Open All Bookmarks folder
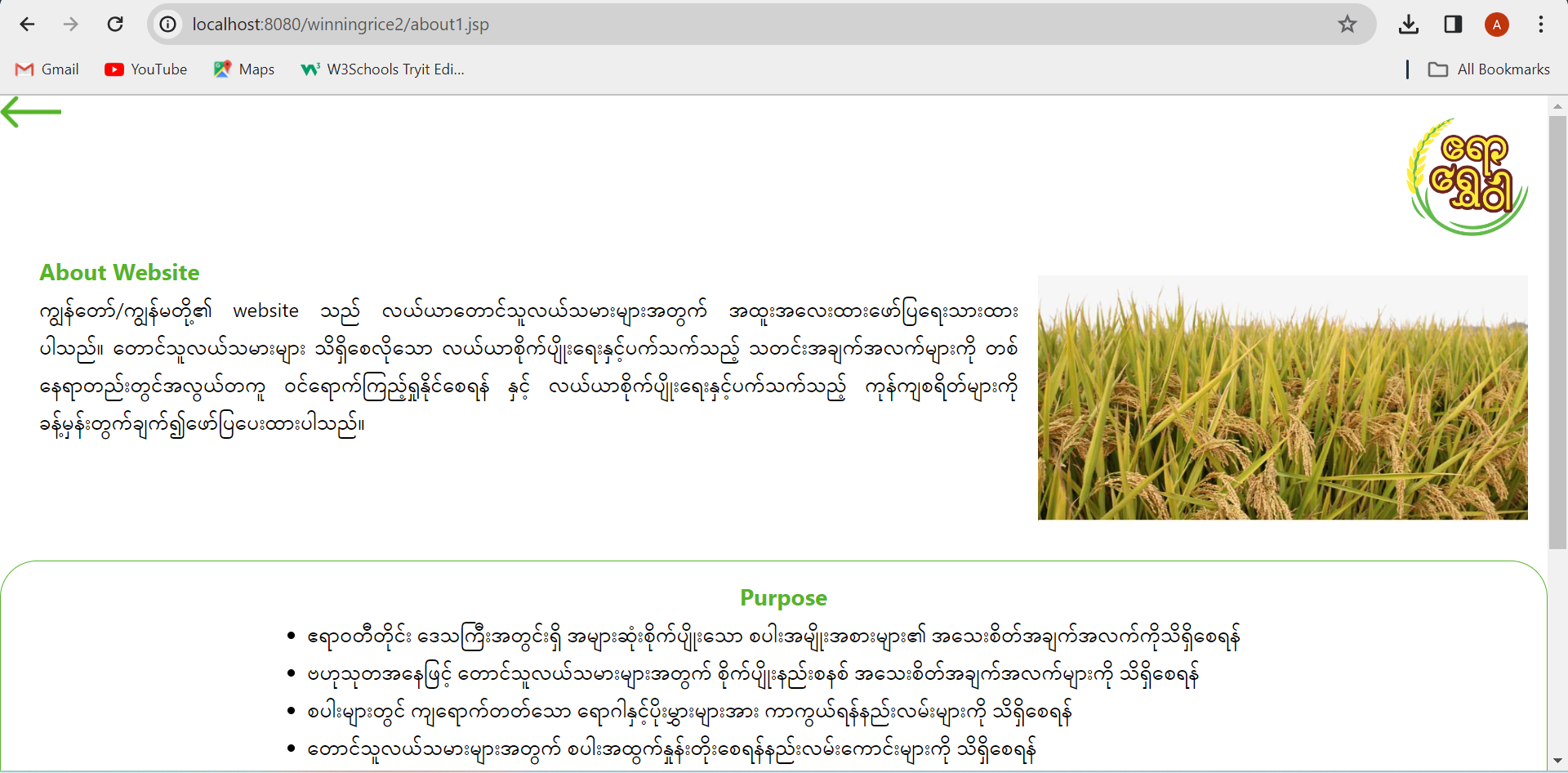Screen dimensions: 1568x773 pyautogui.click(x=1489, y=69)
